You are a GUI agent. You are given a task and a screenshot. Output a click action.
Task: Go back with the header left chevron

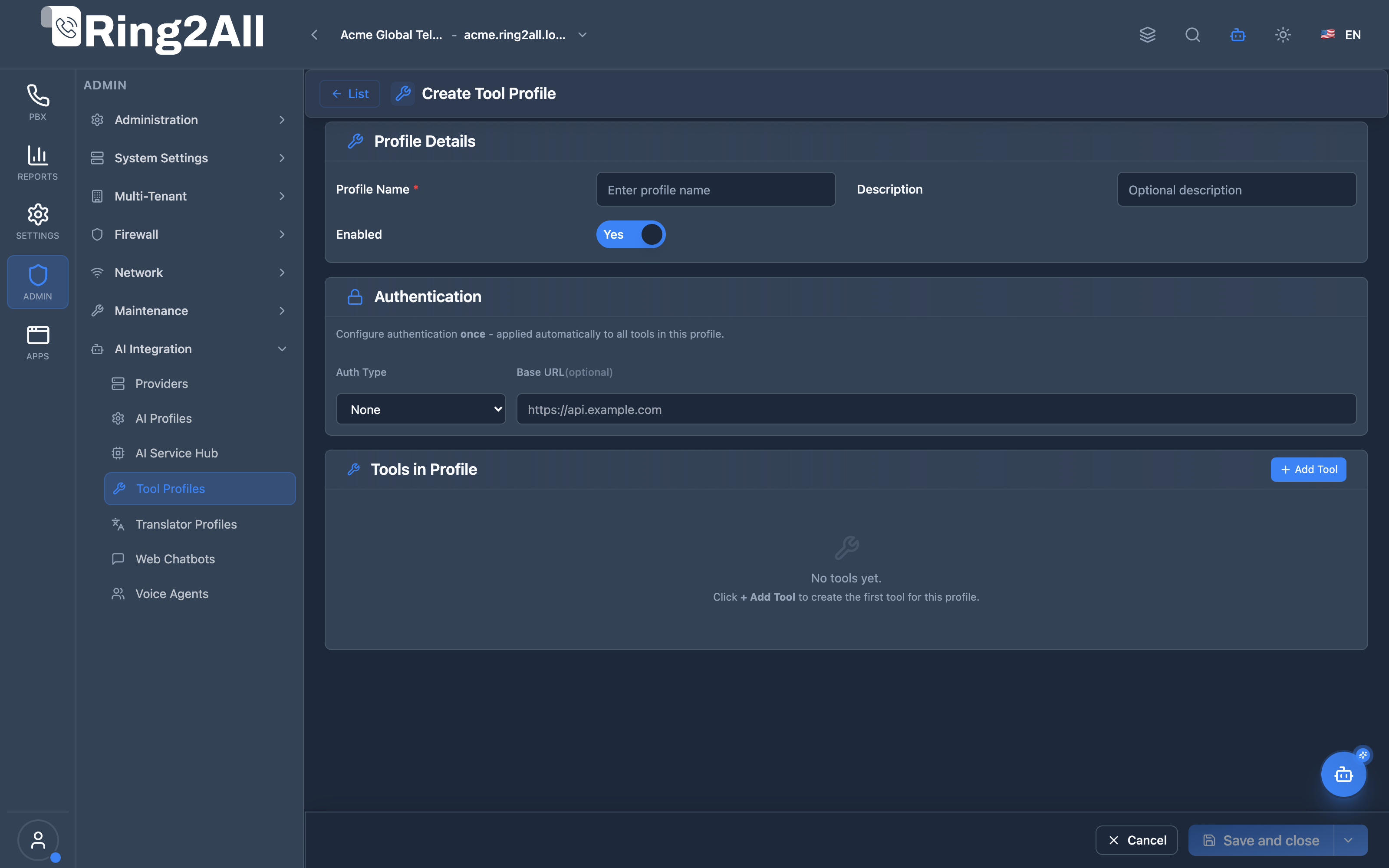pos(315,34)
